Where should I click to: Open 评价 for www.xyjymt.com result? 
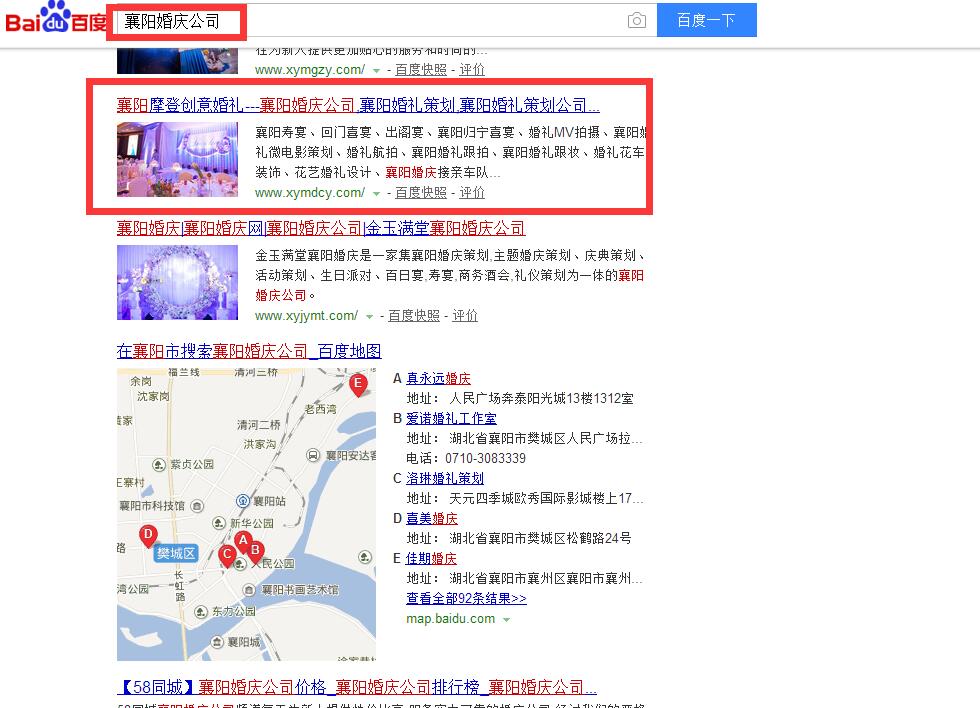pyautogui.click(x=465, y=316)
